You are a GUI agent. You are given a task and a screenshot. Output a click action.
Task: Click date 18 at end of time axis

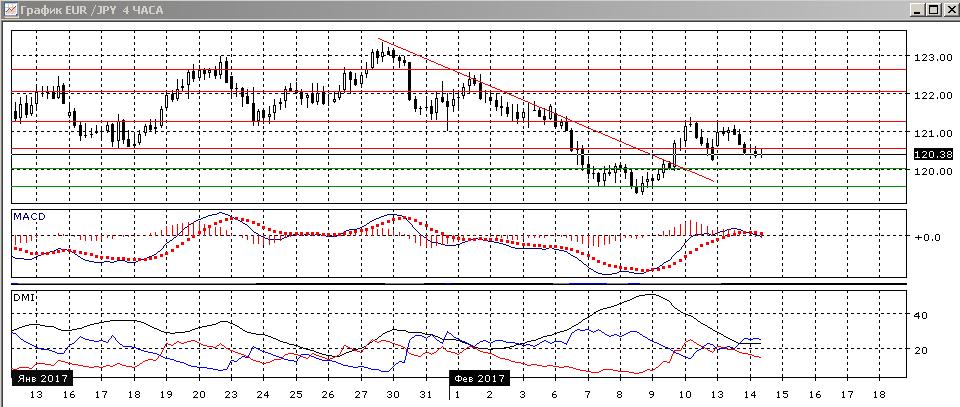[880, 395]
